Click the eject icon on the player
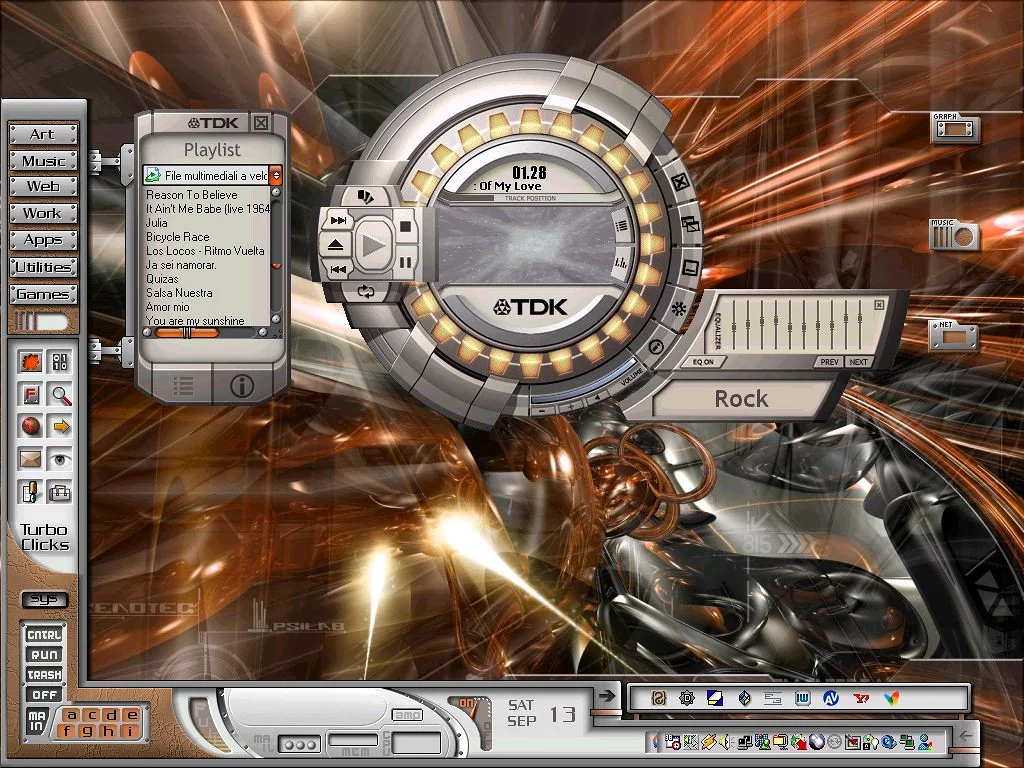Screen dimensions: 1024x768 336,245
